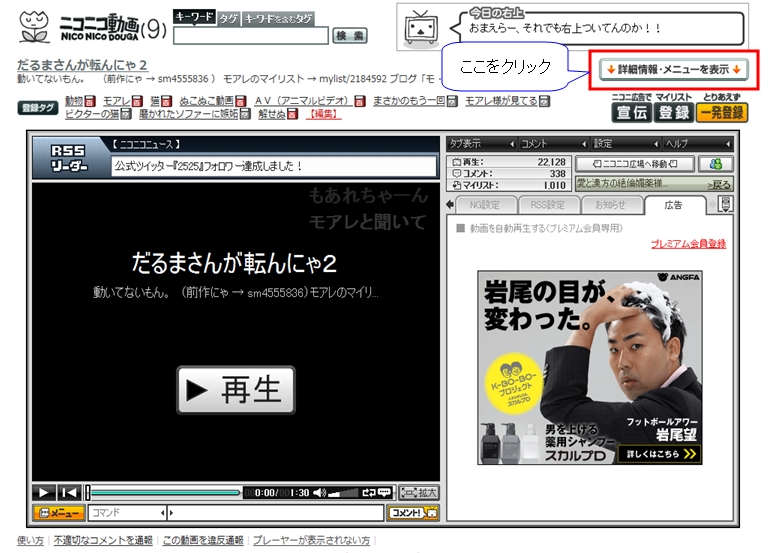768x553 pixels.
Task: Click left arrow to scroll panel tabs
Action: click(x=449, y=205)
